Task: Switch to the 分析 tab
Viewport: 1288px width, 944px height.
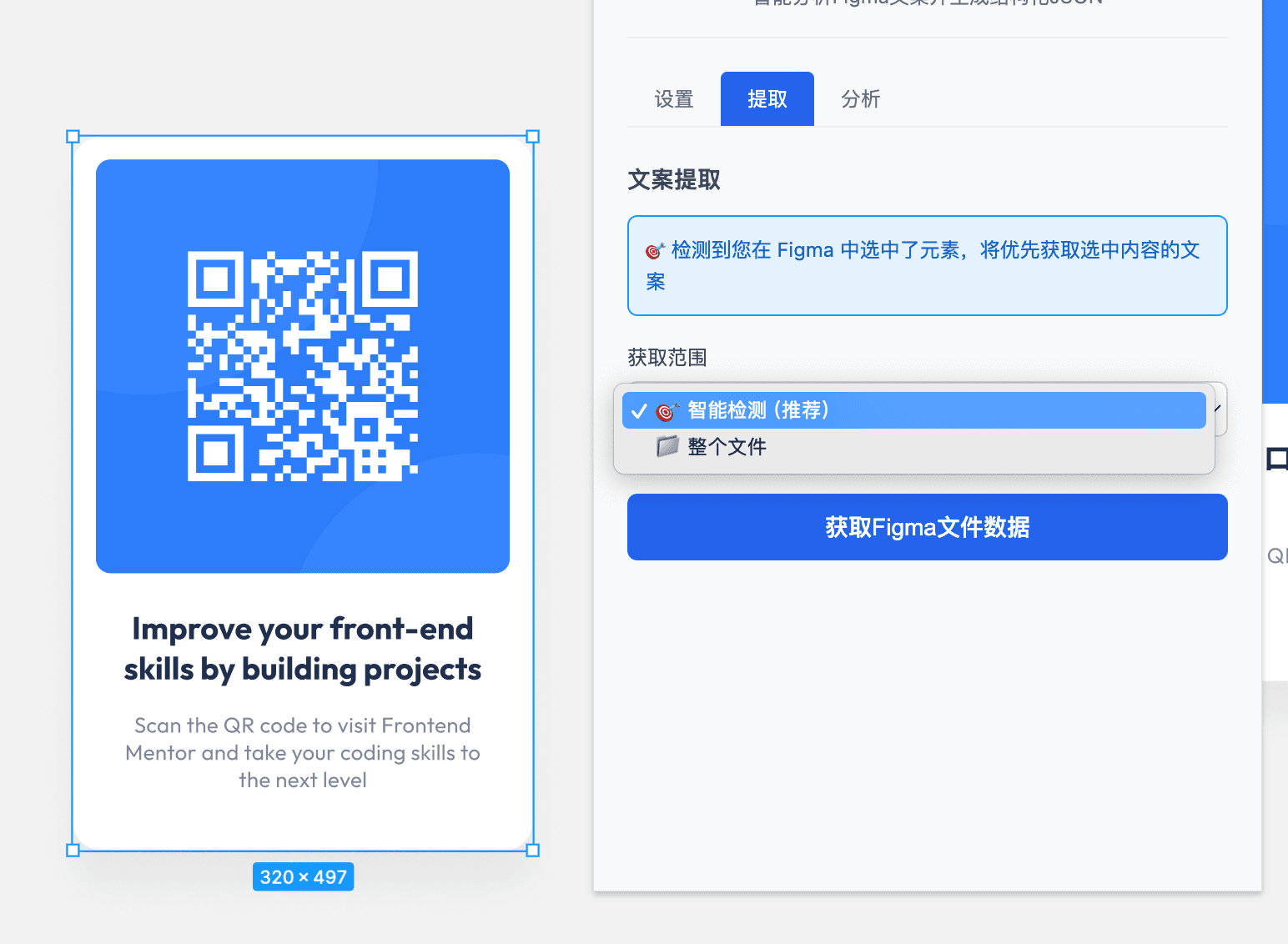Action: 861,98
